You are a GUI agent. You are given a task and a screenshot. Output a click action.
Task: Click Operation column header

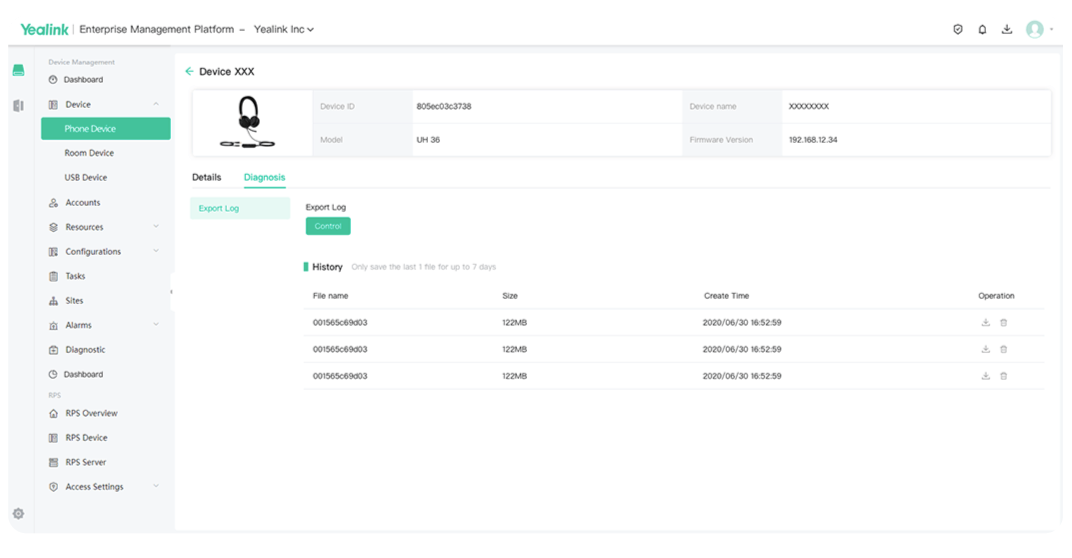click(x=996, y=296)
